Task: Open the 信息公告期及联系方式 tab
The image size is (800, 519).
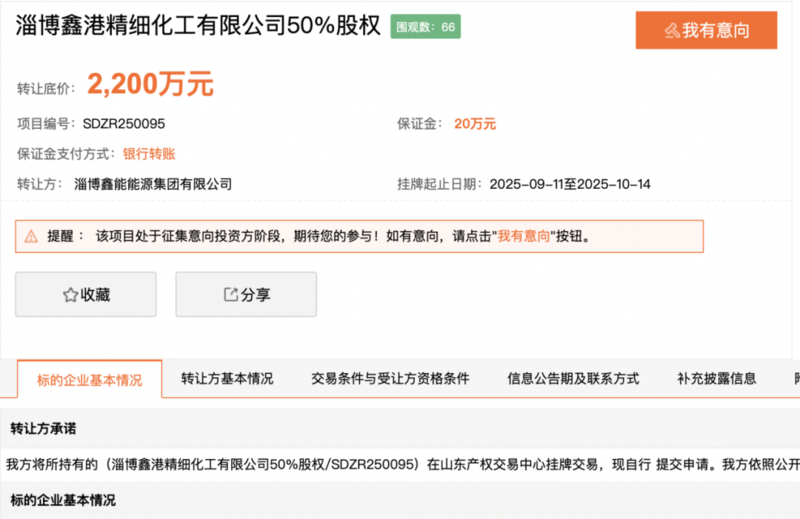Action: 573,379
